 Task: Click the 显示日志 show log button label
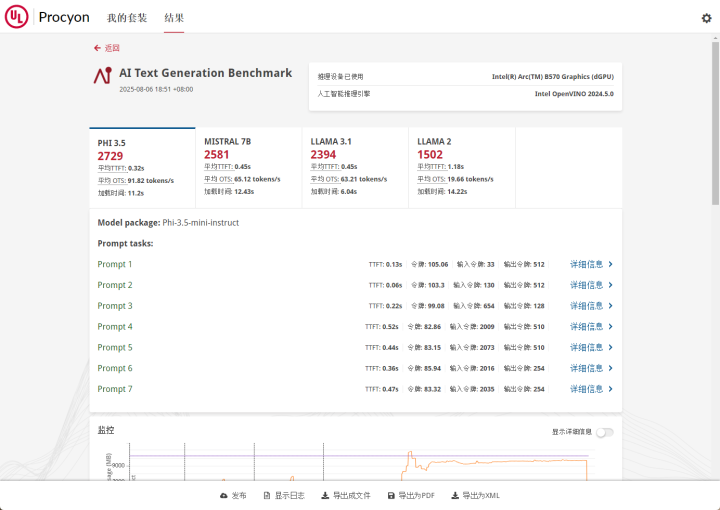pos(290,496)
